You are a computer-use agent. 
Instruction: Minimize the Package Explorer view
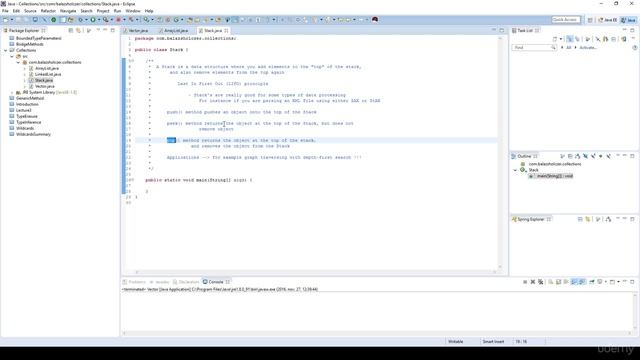coord(105,30)
